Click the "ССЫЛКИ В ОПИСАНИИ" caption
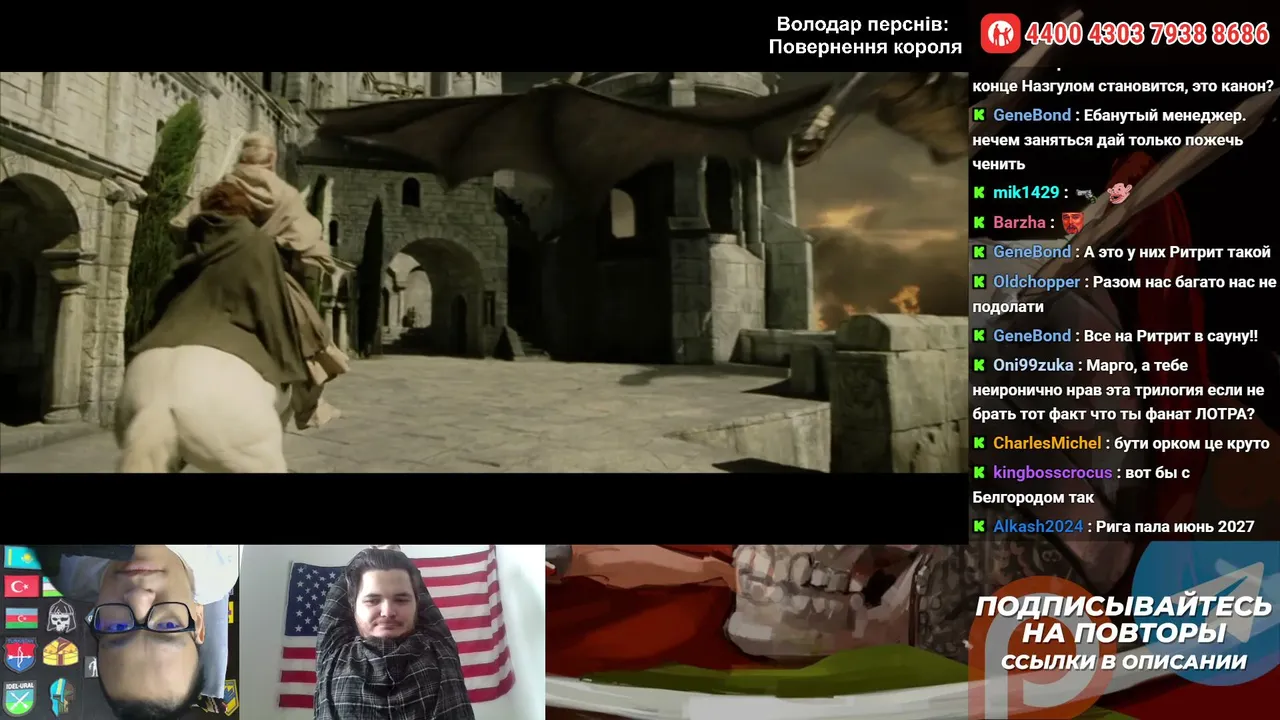The height and width of the screenshot is (720, 1280). 1124,662
